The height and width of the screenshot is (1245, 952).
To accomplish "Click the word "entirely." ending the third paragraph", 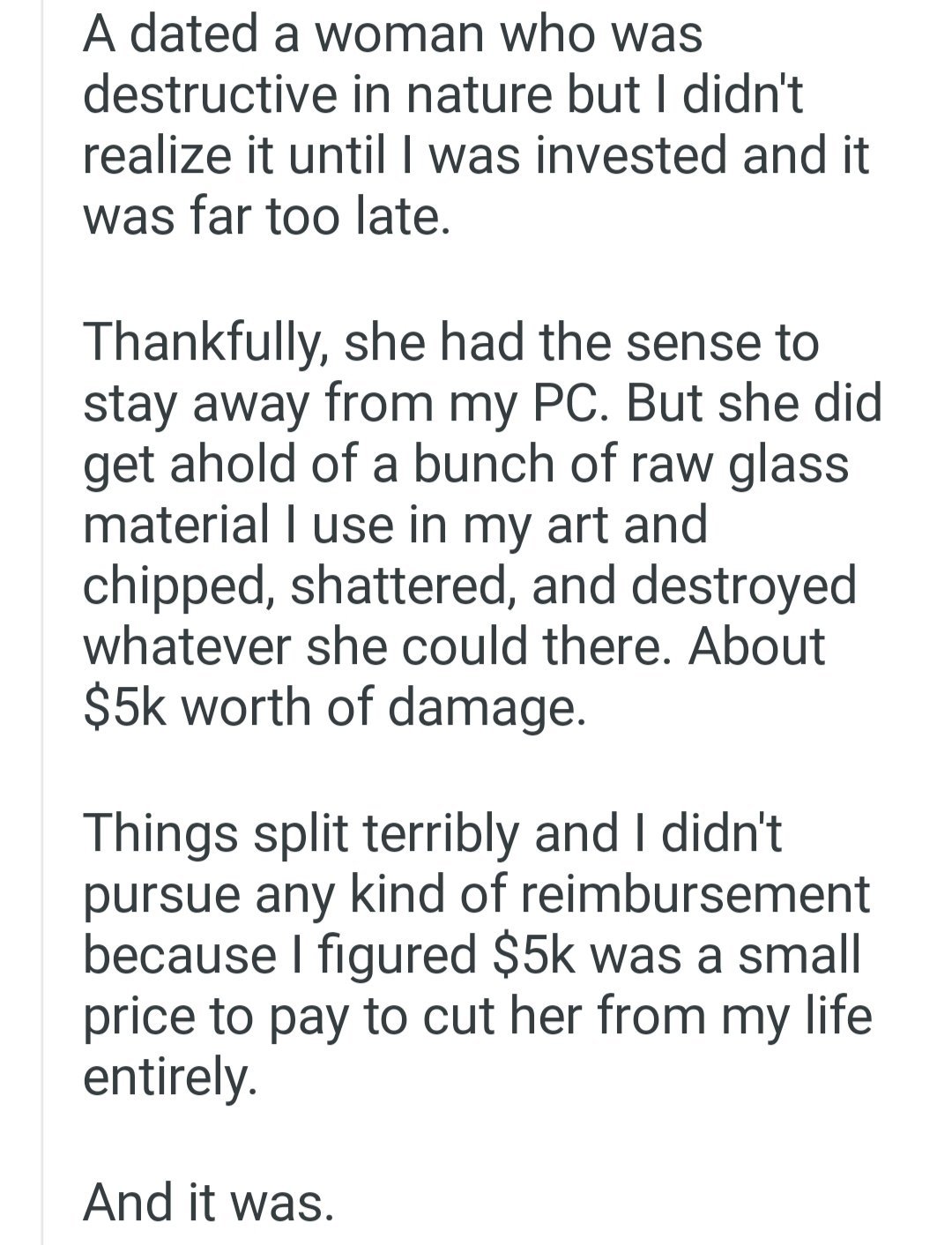I will [171, 1077].
